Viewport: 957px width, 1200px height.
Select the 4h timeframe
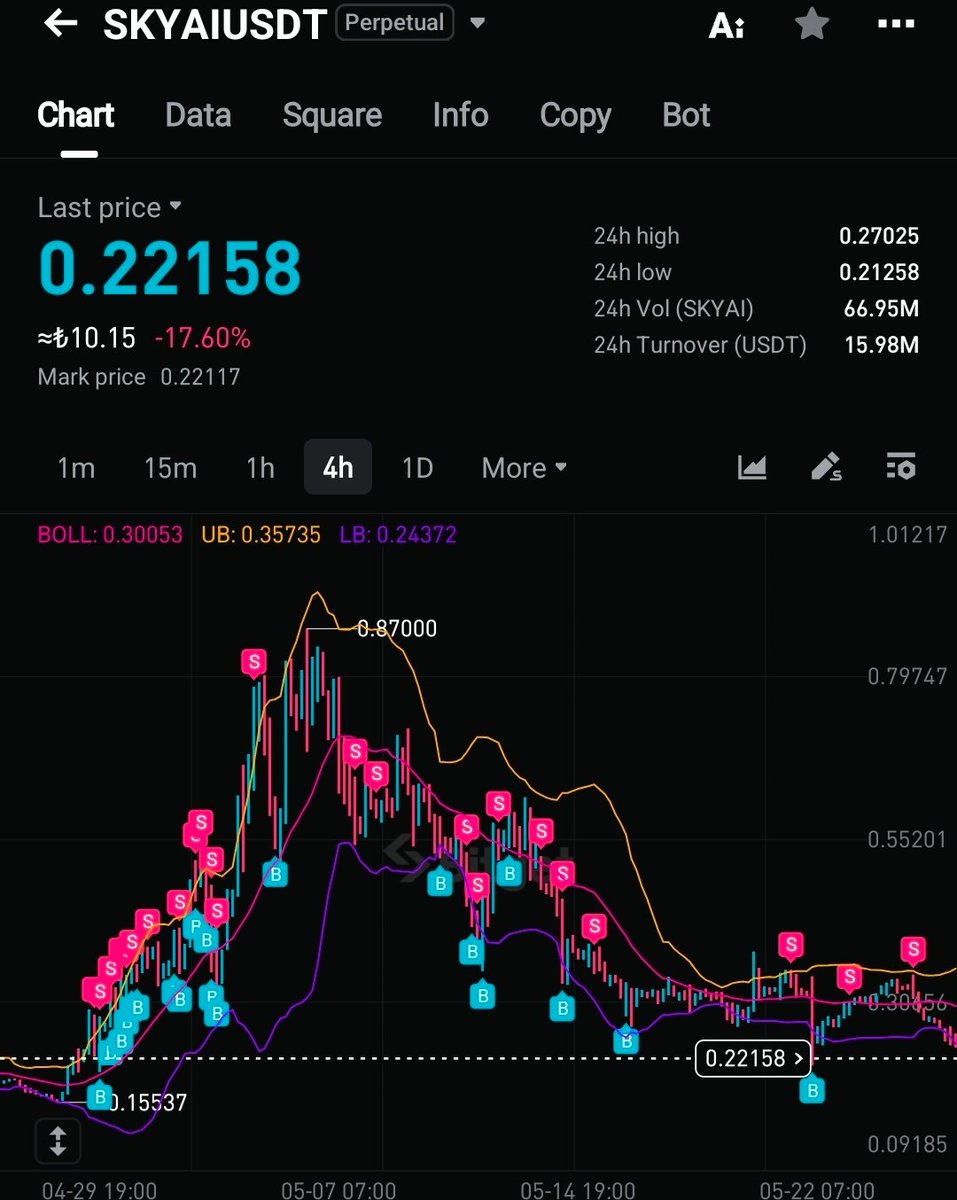338,467
